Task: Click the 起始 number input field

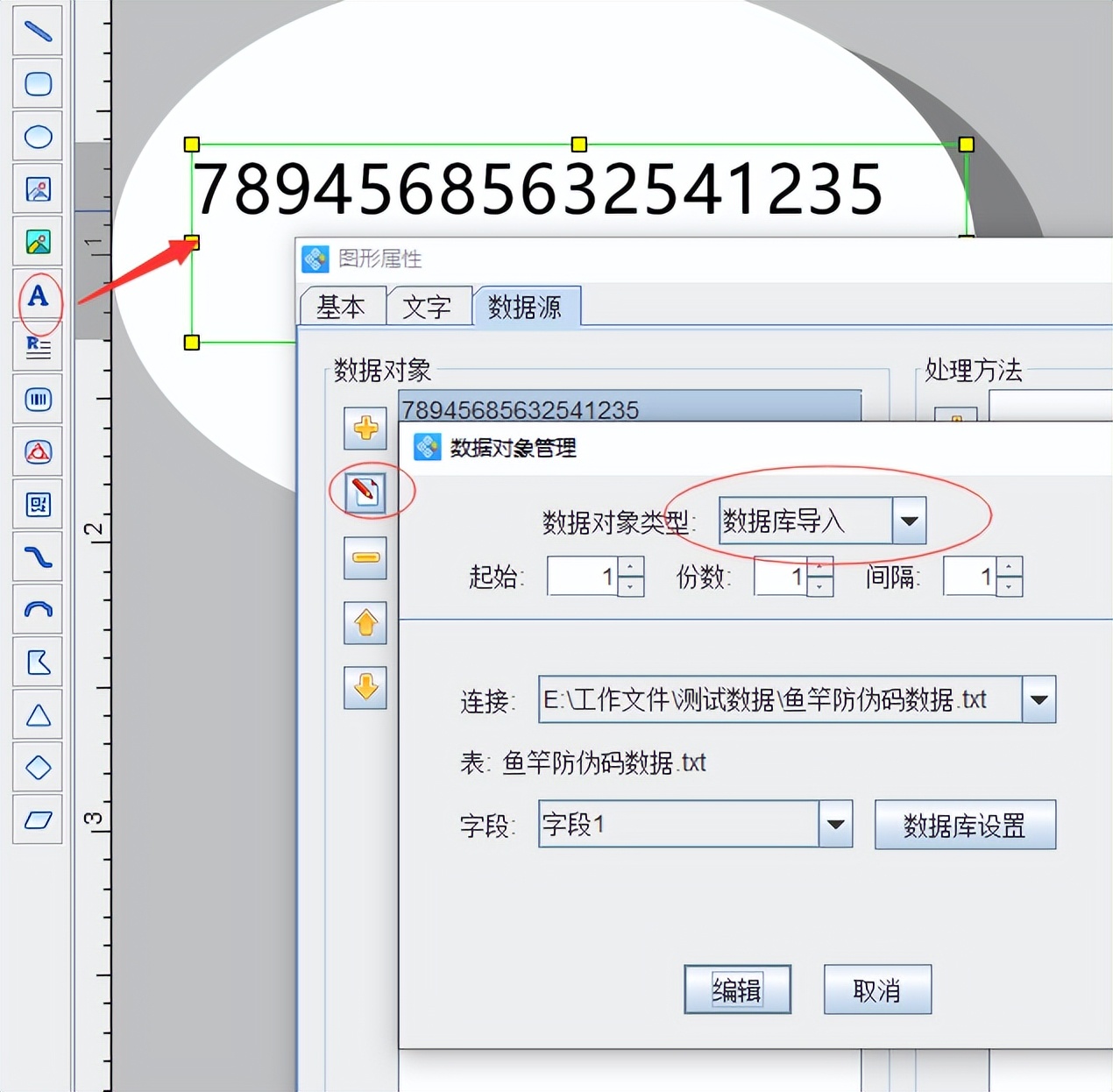Action: tap(582, 577)
